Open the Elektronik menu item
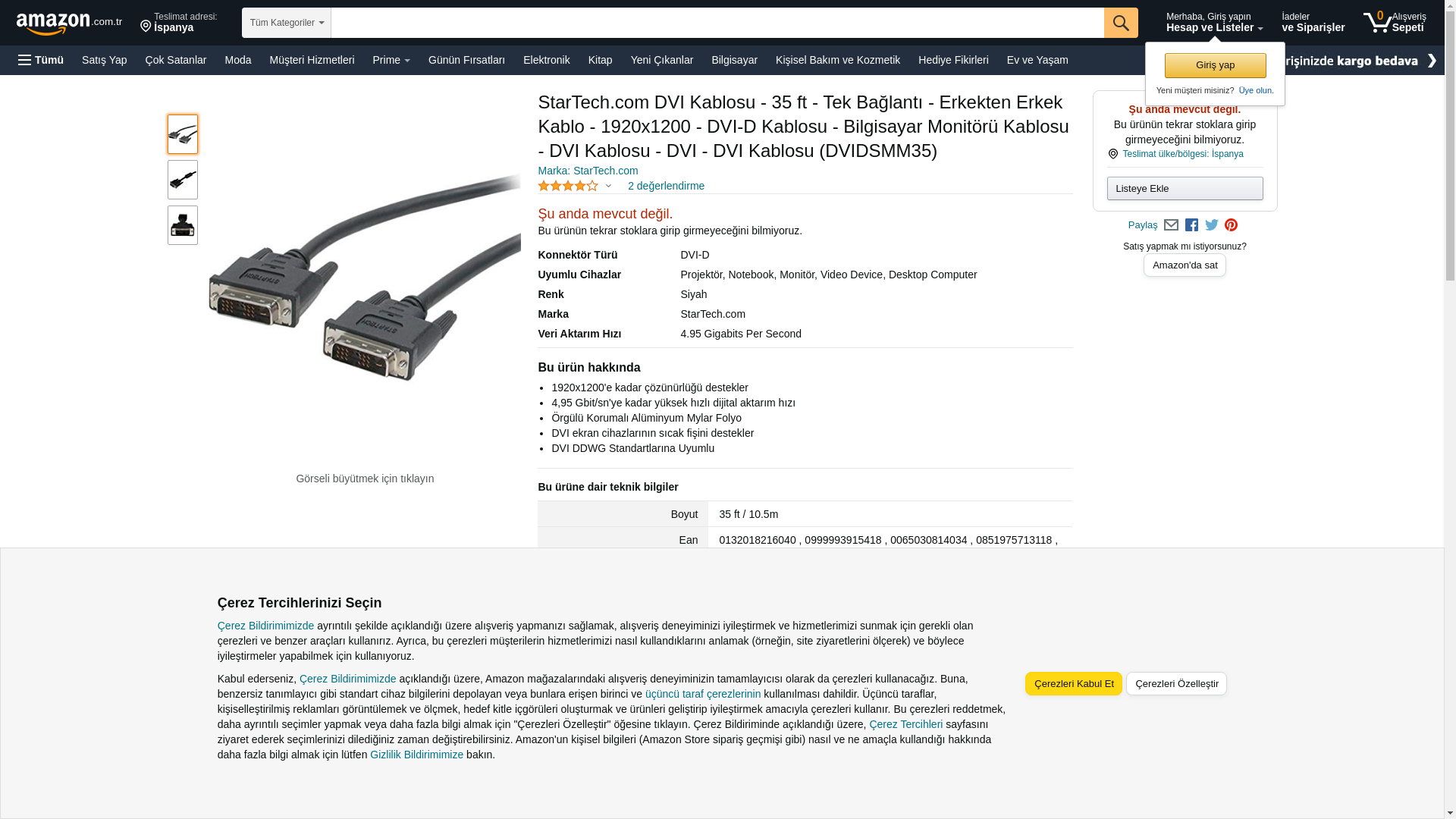Image resolution: width=1456 pixels, height=819 pixels. point(546,60)
